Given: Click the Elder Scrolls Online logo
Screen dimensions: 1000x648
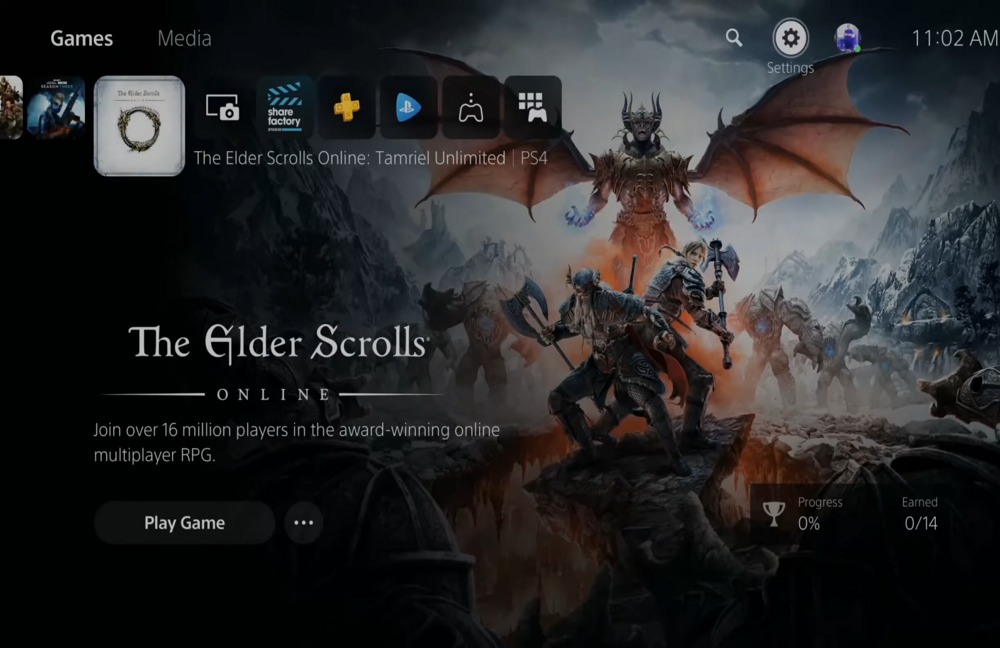Looking at the screenshot, I should pyautogui.click(x=274, y=363).
